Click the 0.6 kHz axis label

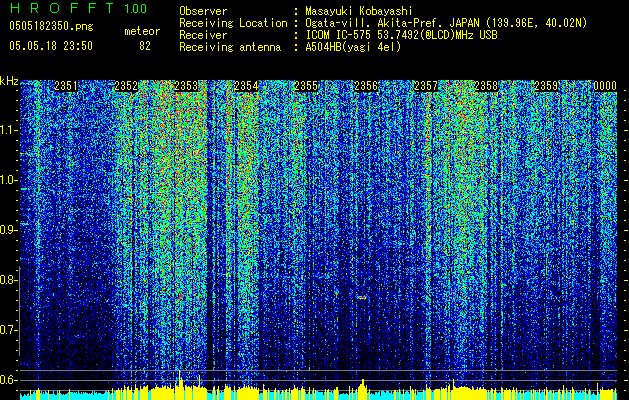[8, 380]
